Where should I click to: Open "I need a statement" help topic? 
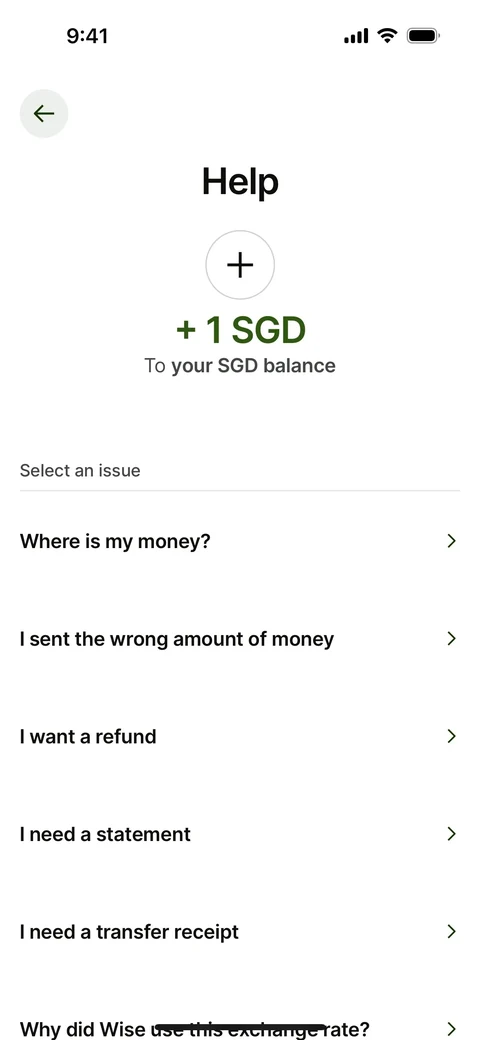pos(240,834)
